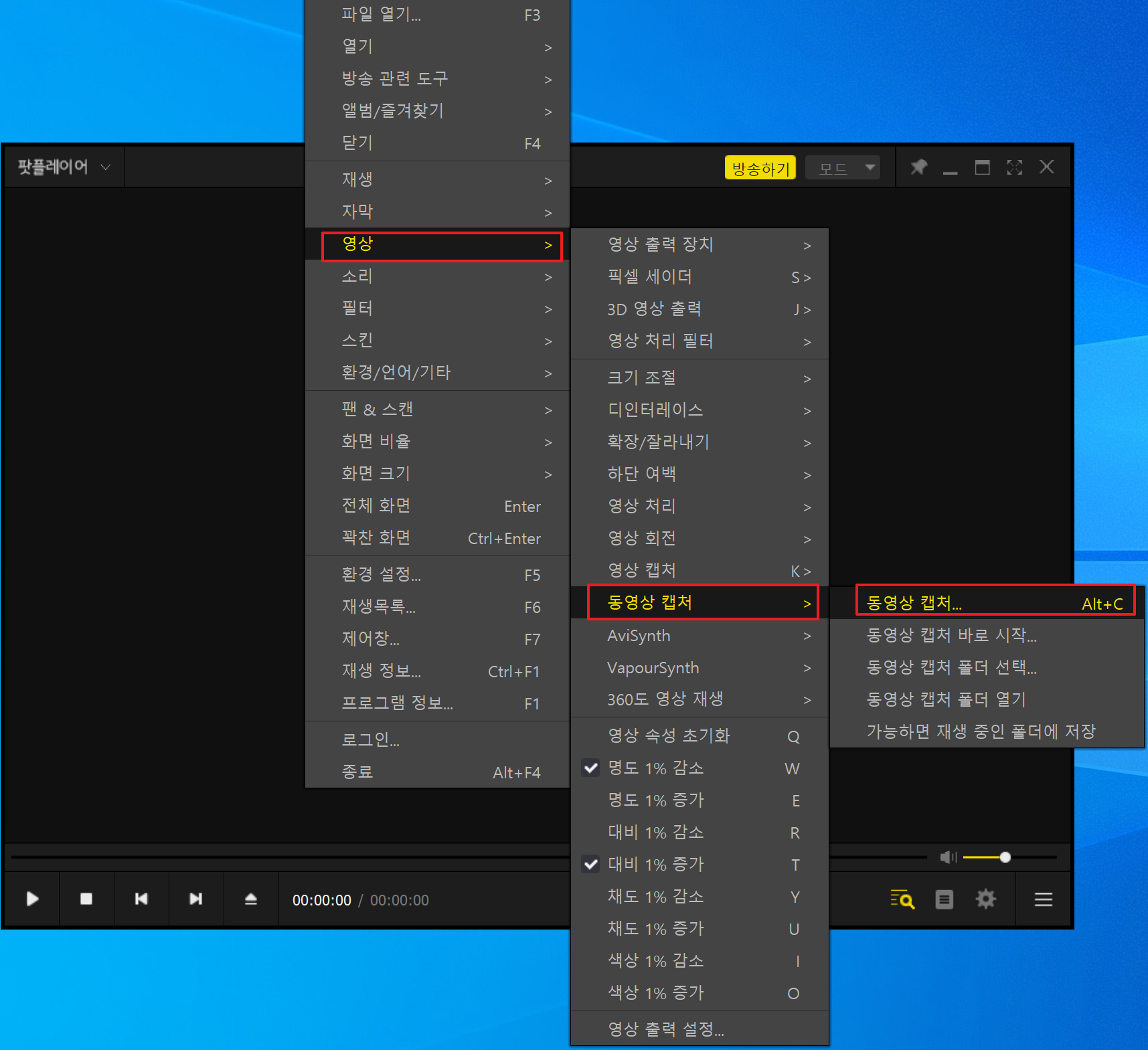1148x1050 pixels.
Task: Select 프로그램 정보... F1
Action: [437, 703]
